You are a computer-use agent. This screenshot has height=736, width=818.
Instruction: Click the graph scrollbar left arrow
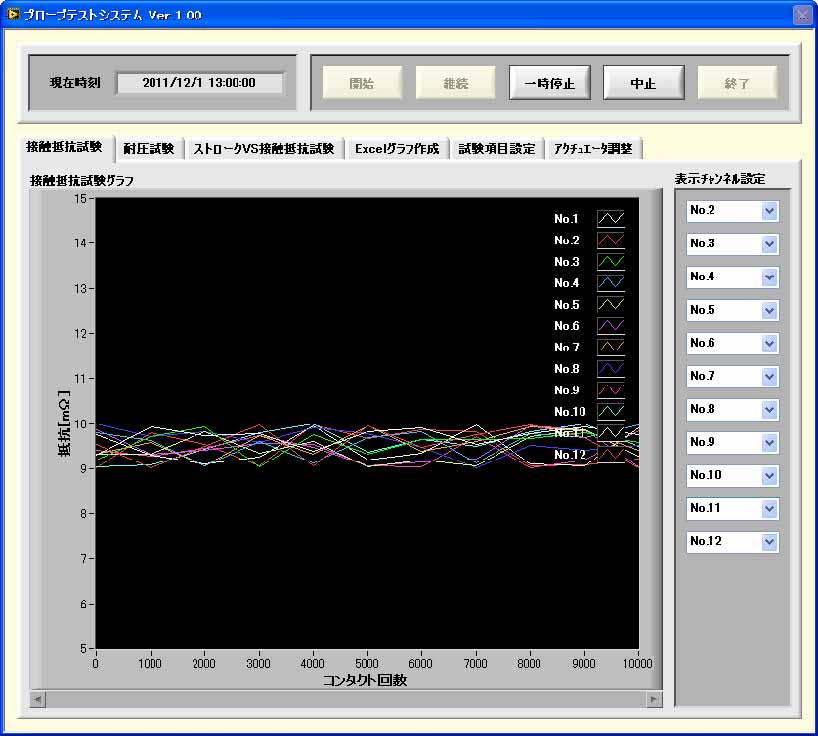pyautogui.click(x=38, y=699)
